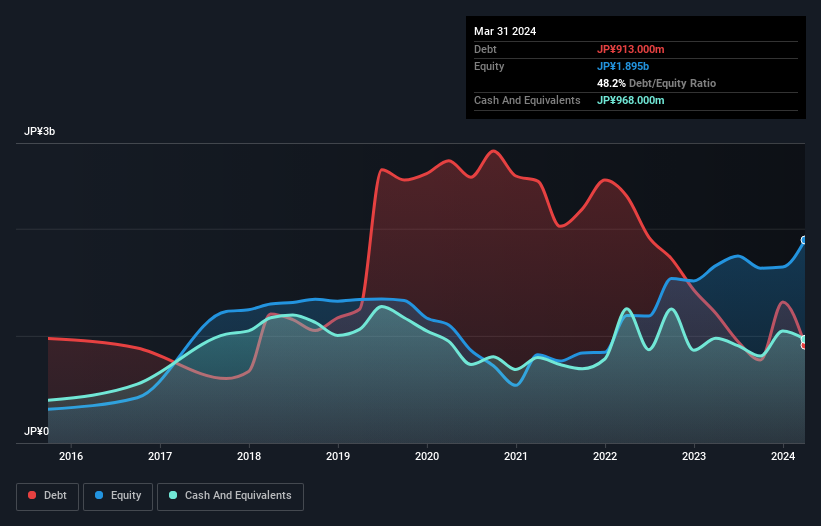Click the blue Equity legend dot
821x526 pixels.
(99, 495)
